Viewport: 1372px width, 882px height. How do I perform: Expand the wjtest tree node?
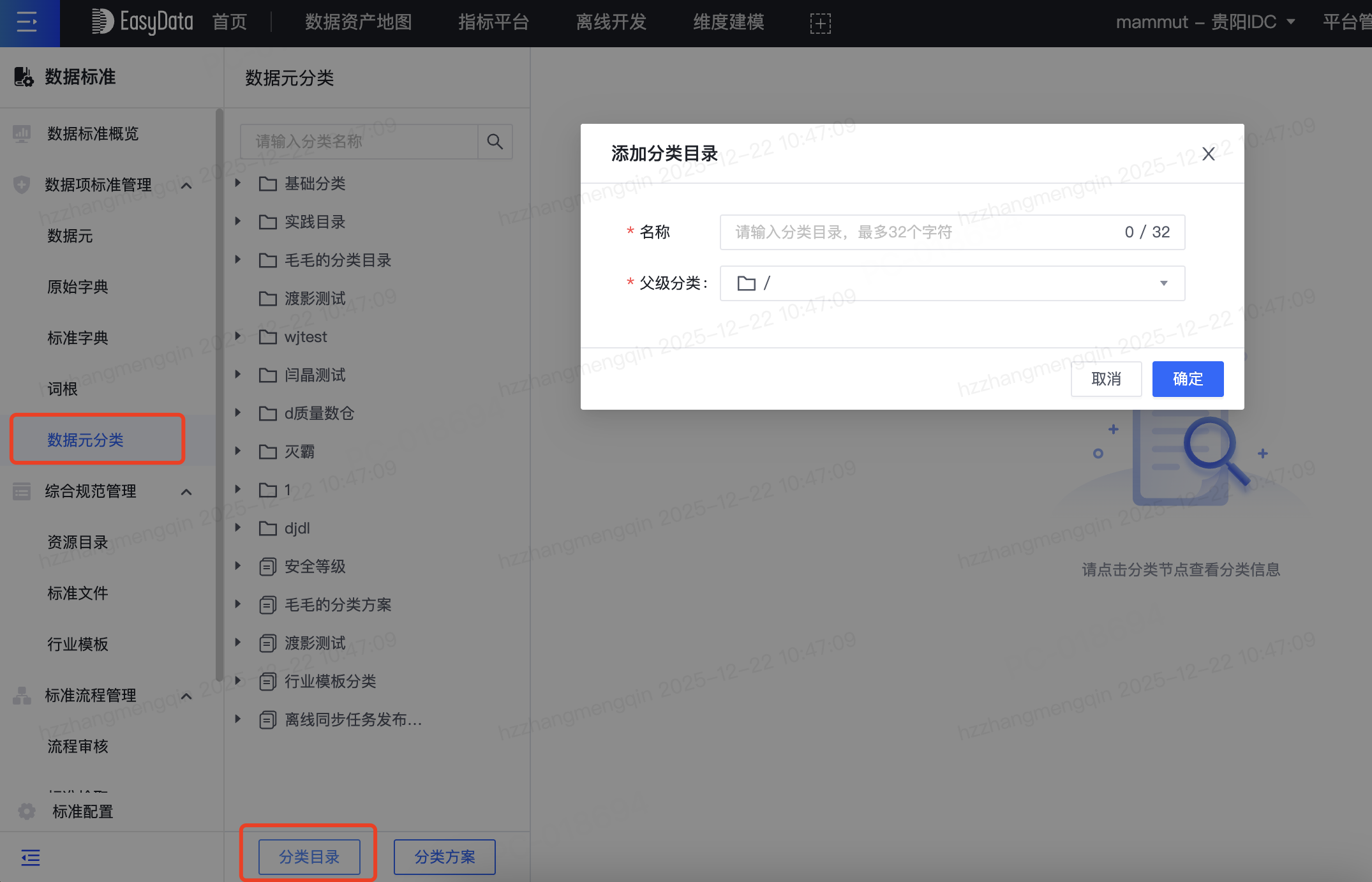tap(237, 336)
